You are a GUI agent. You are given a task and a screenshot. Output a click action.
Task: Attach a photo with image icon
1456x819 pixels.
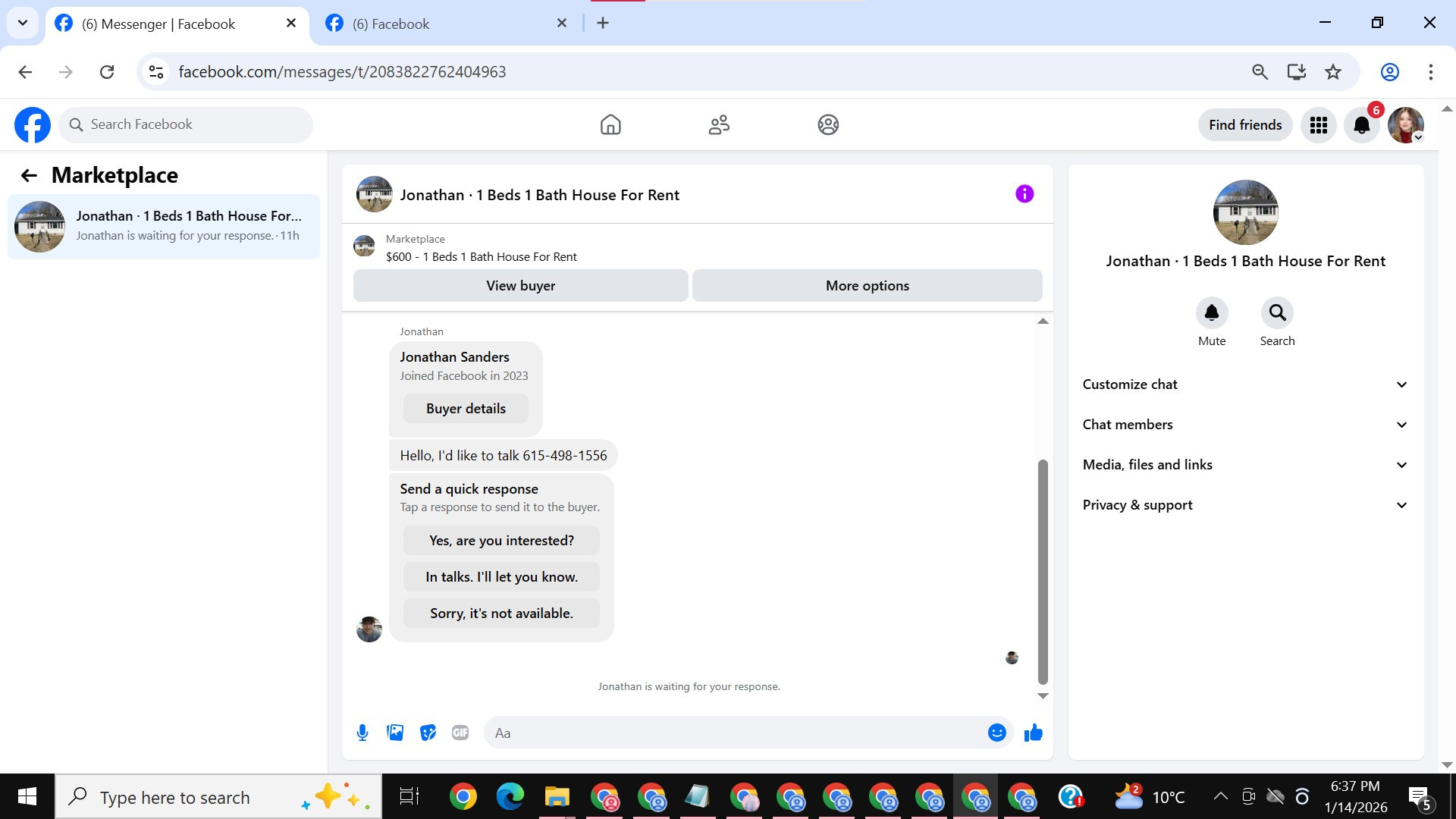click(x=395, y=733)
